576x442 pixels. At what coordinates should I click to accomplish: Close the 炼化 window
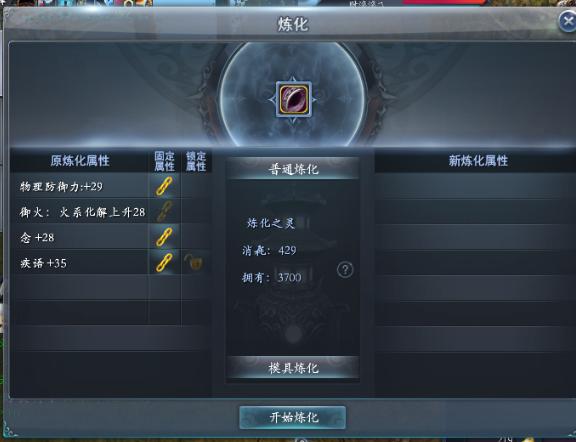click(568, 21)
